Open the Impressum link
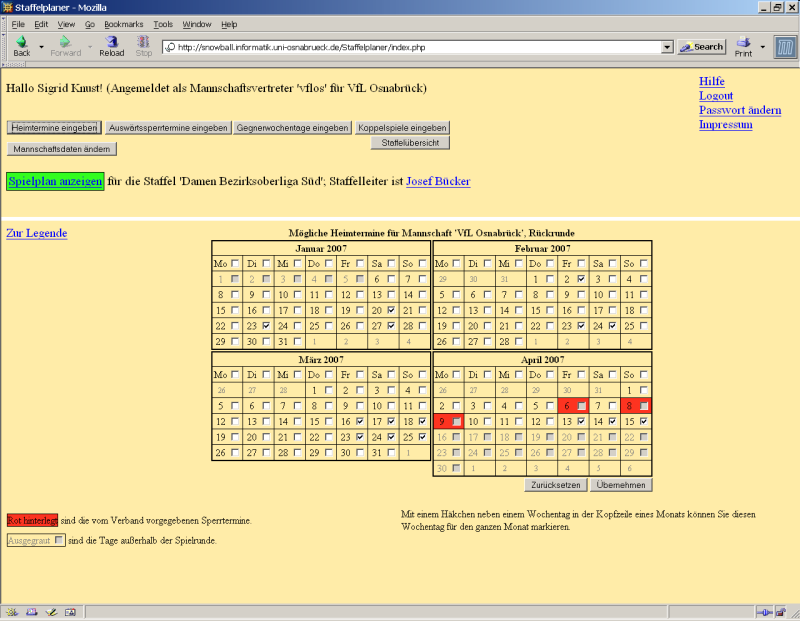800x621 pixels. point(726,125)
